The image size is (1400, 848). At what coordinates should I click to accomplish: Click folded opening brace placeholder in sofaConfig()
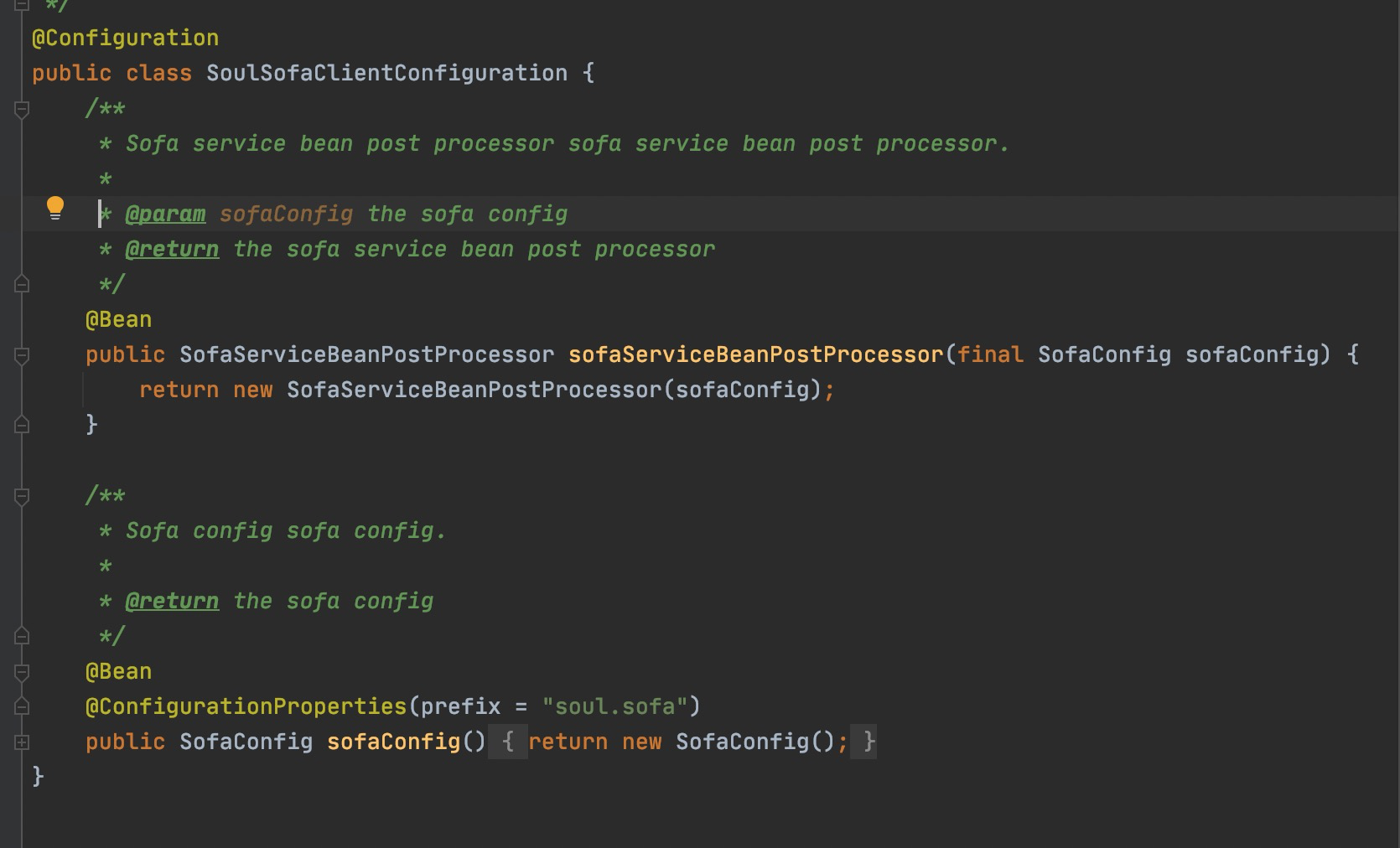508,742
